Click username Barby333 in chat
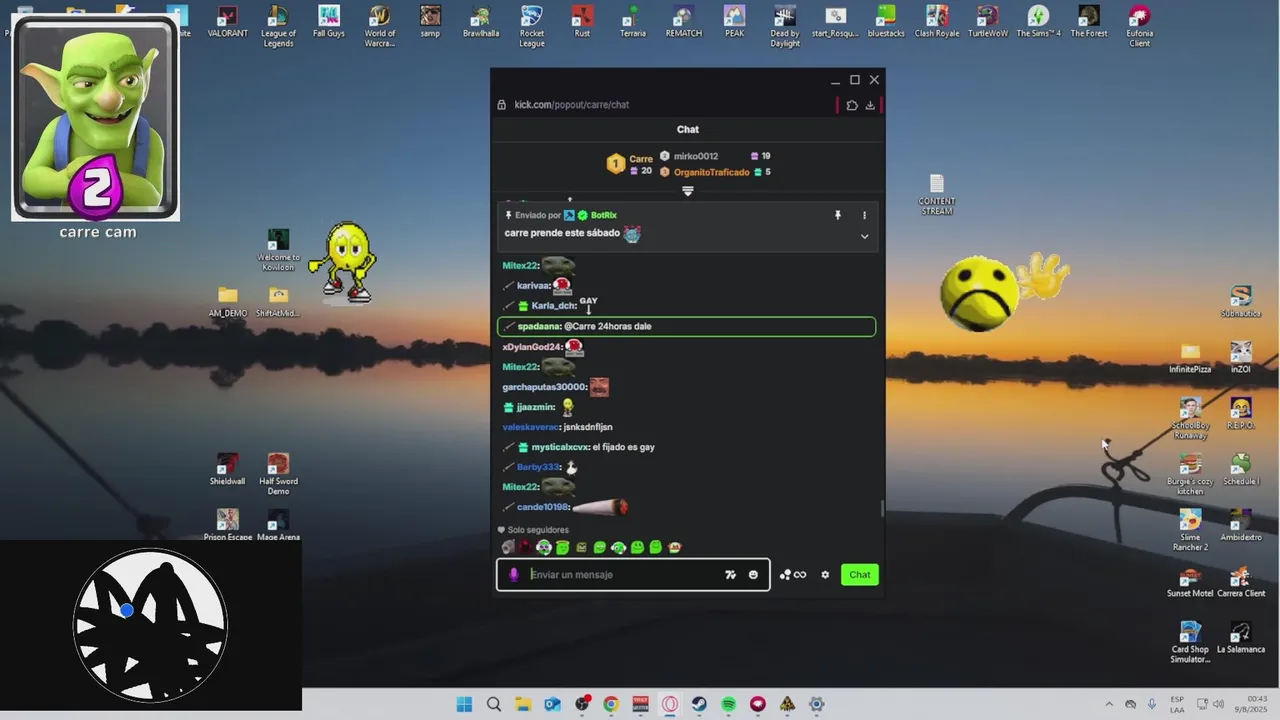Screen dimensions: 1280x720 point(538,467)
